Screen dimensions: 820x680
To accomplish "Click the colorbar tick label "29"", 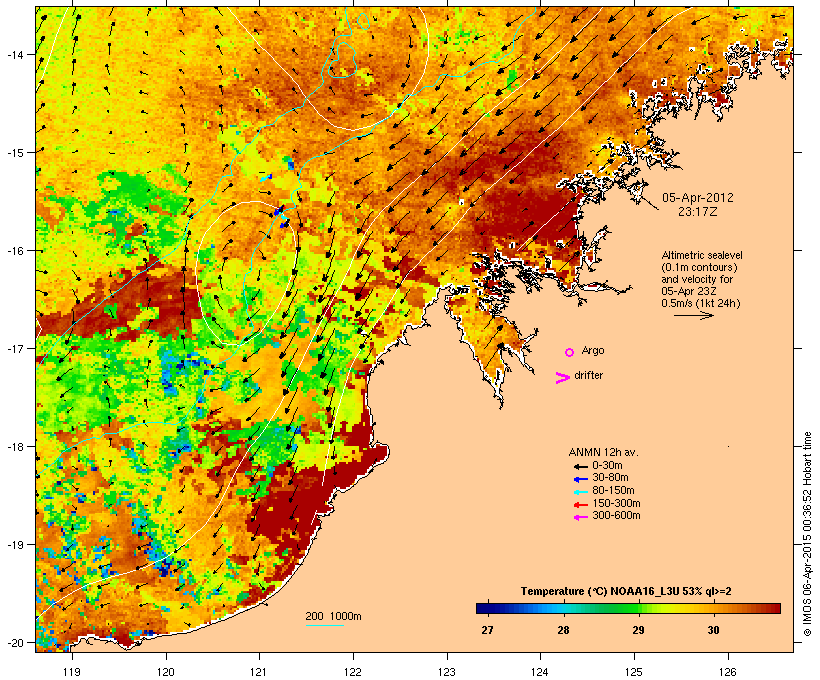I will pyautogui.click(x=638, y=630).
